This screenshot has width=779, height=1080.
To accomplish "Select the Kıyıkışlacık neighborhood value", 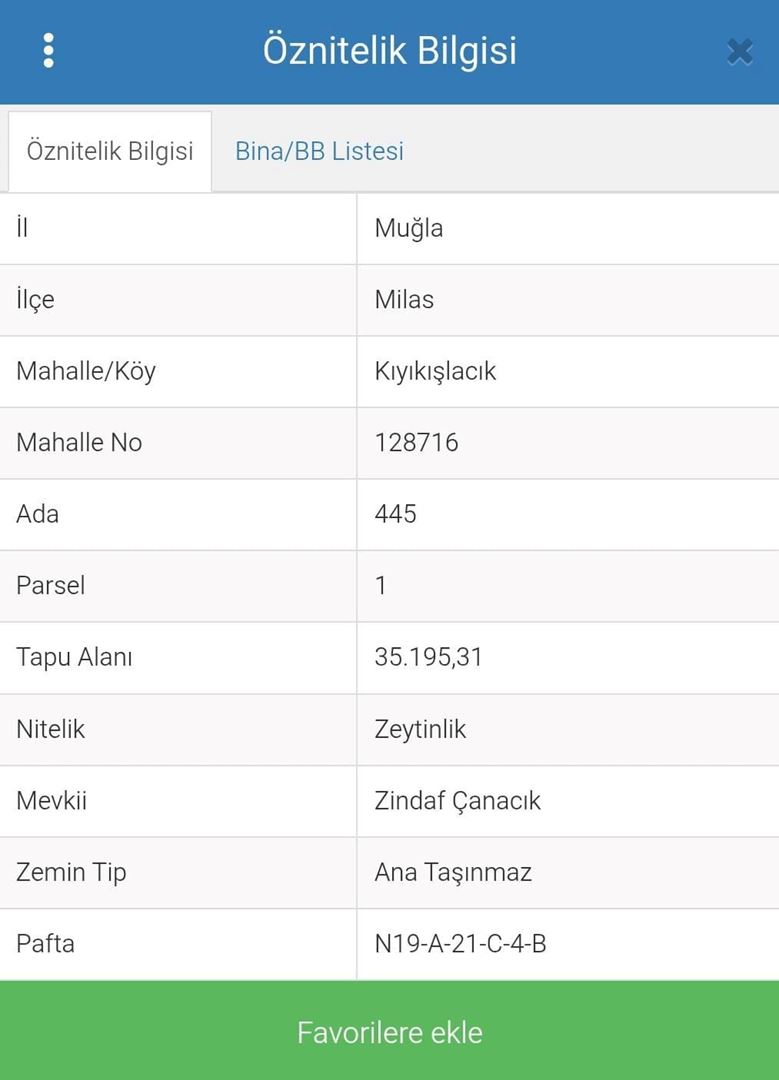I will pos(435,371).
